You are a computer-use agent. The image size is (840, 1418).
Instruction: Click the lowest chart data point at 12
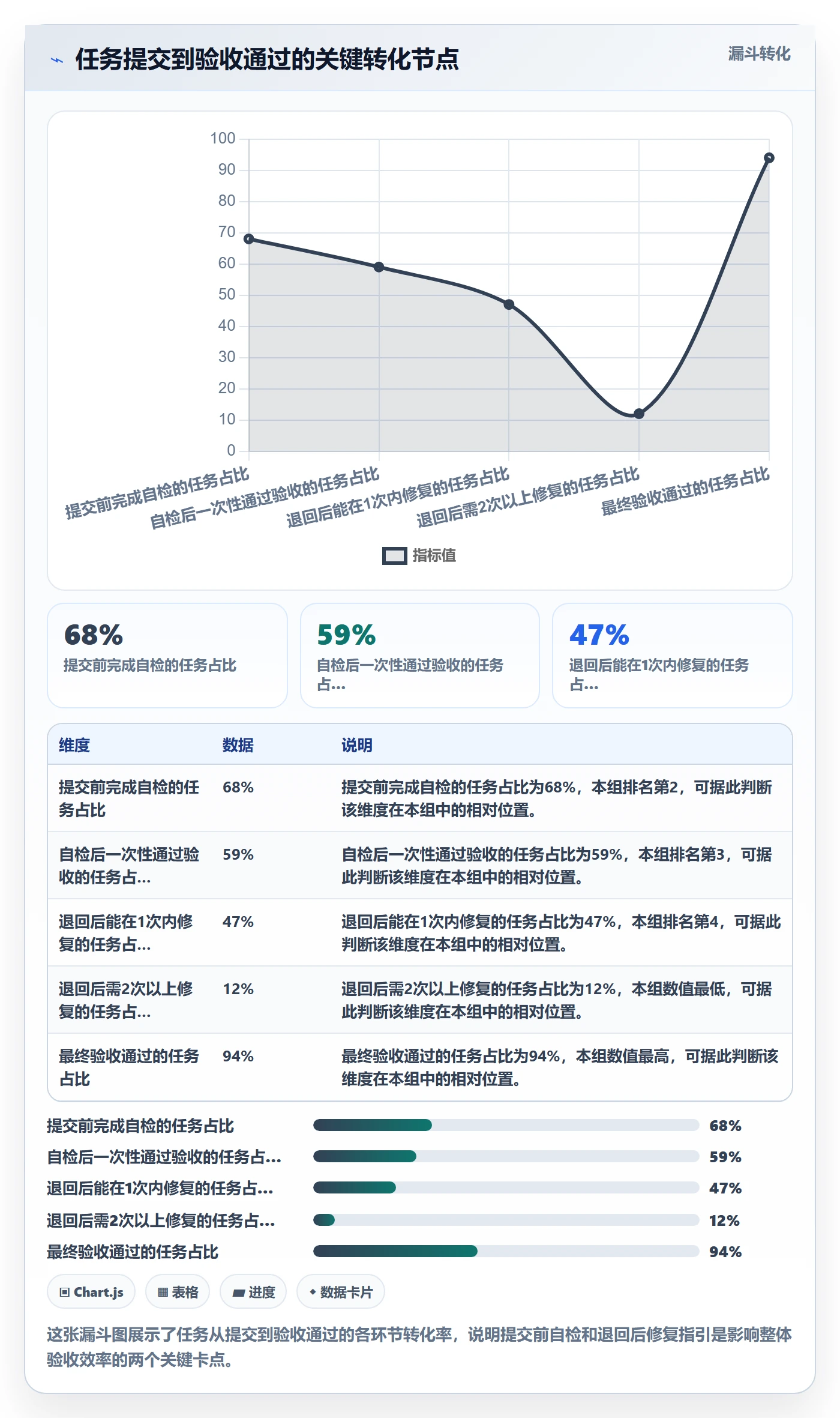639,414
